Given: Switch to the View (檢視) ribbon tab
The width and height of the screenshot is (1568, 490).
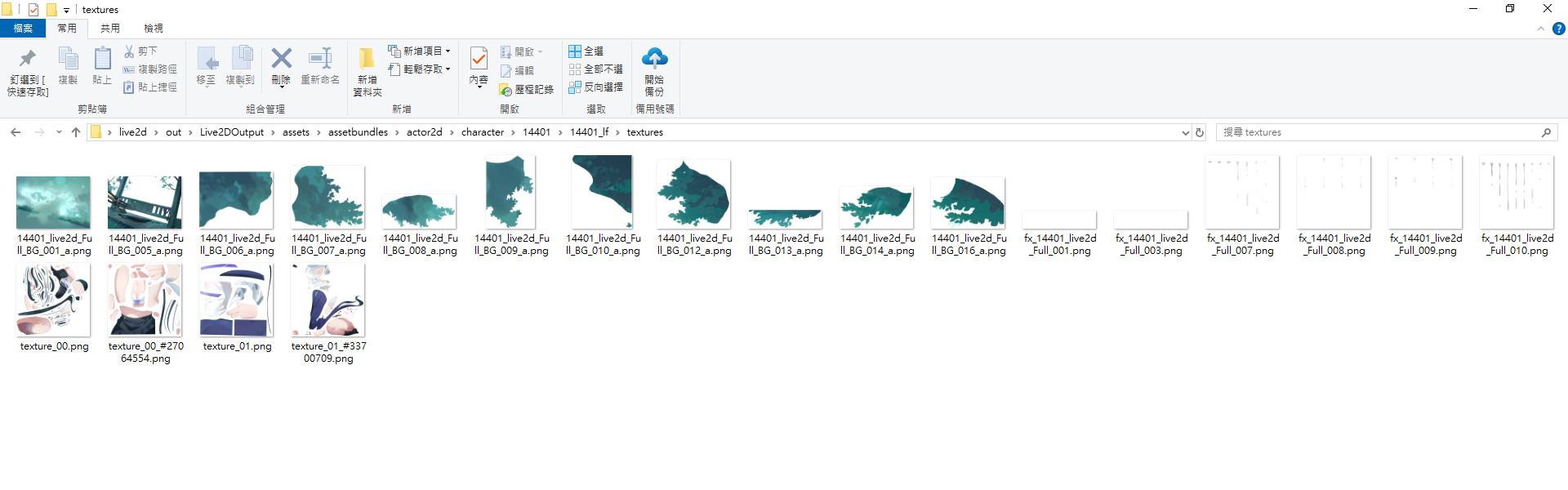Looking at the screenshot, I should (154, 29).
